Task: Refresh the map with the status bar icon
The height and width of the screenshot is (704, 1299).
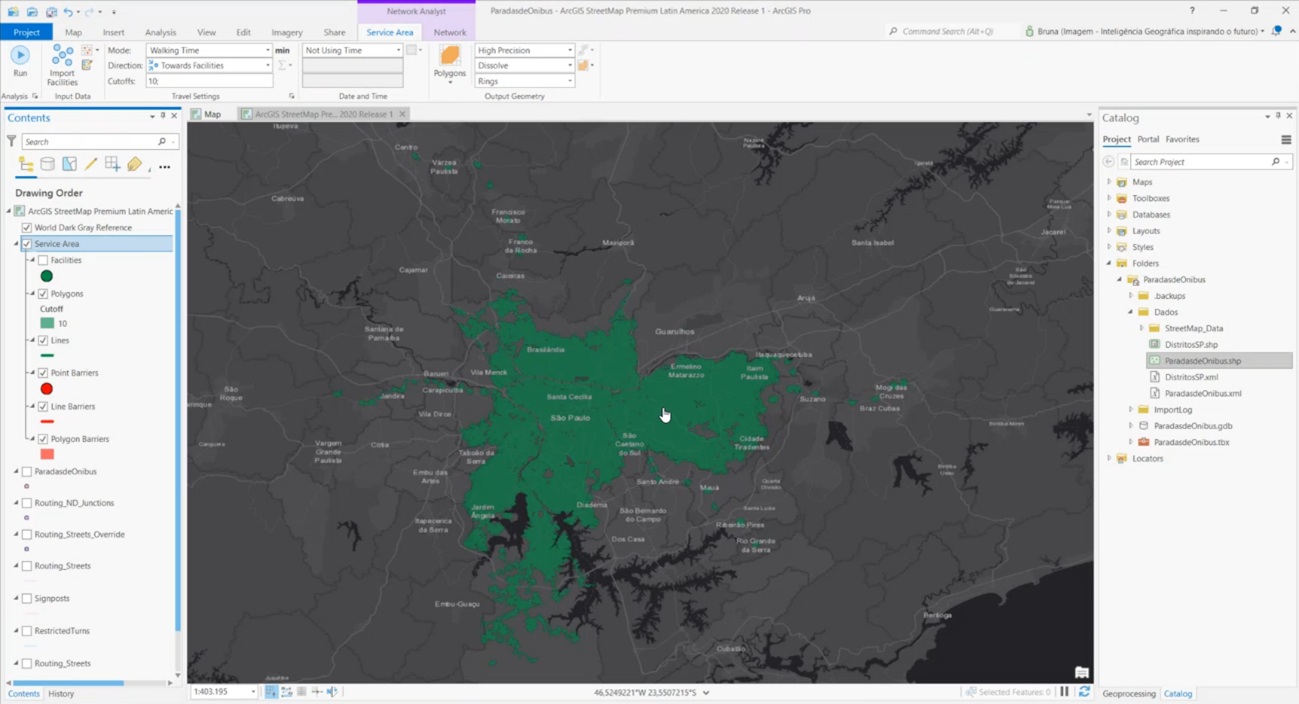Action: [1084, 692]
